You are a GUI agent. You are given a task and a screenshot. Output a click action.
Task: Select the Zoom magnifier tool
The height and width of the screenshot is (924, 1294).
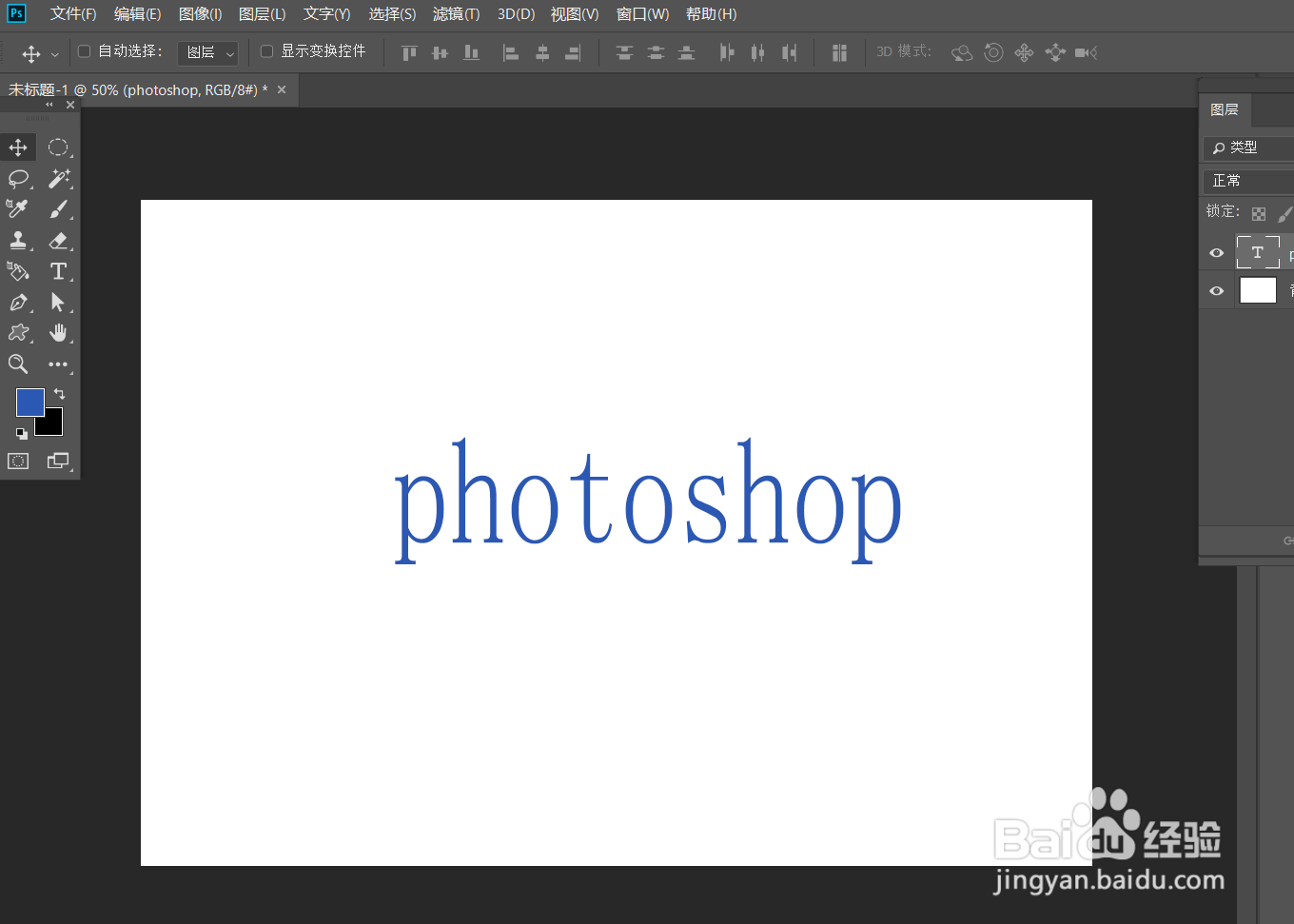18,364
